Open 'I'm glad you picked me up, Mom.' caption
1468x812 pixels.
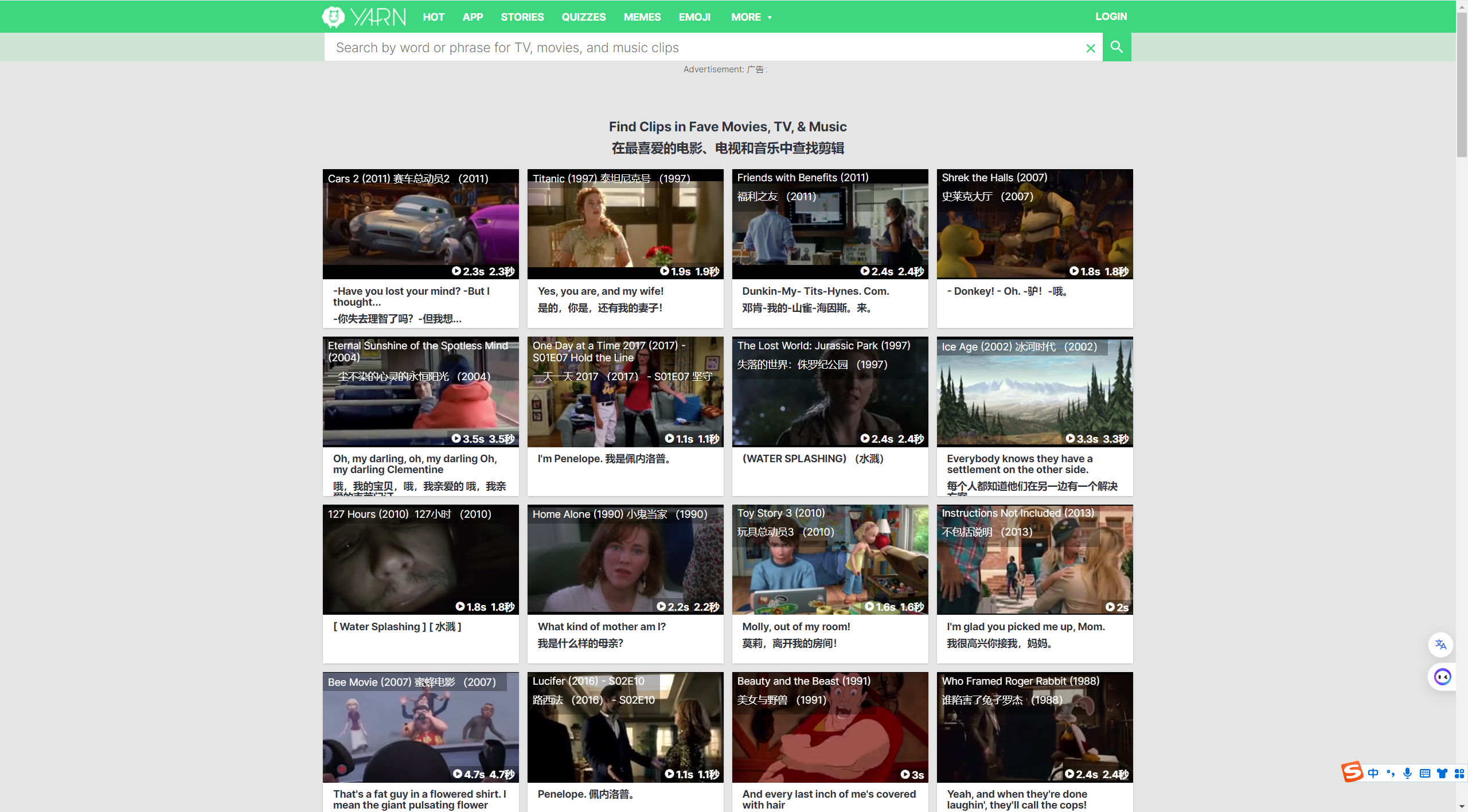[1026, 627]
